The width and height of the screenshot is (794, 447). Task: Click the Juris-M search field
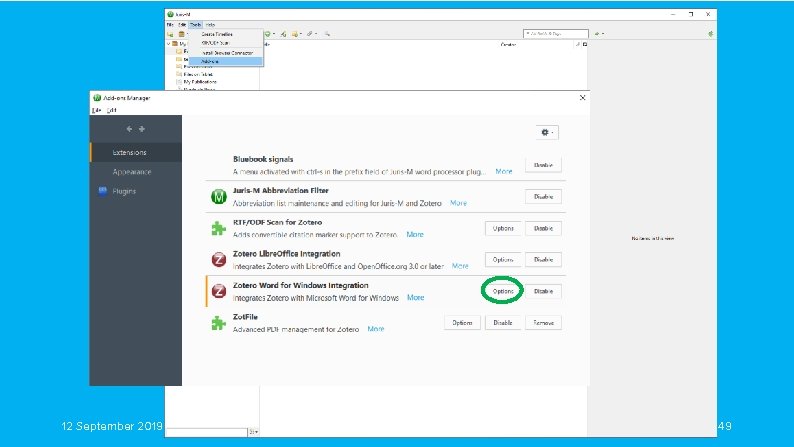click(x=556, y=33)
